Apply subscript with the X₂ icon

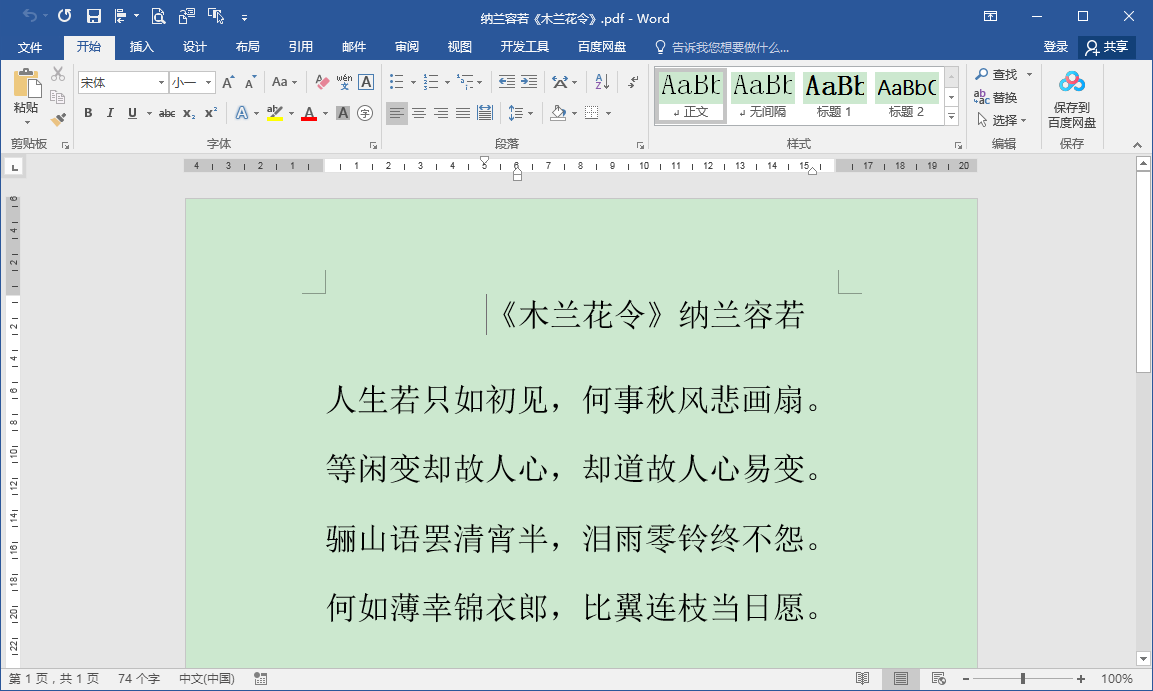pos(189,113)
